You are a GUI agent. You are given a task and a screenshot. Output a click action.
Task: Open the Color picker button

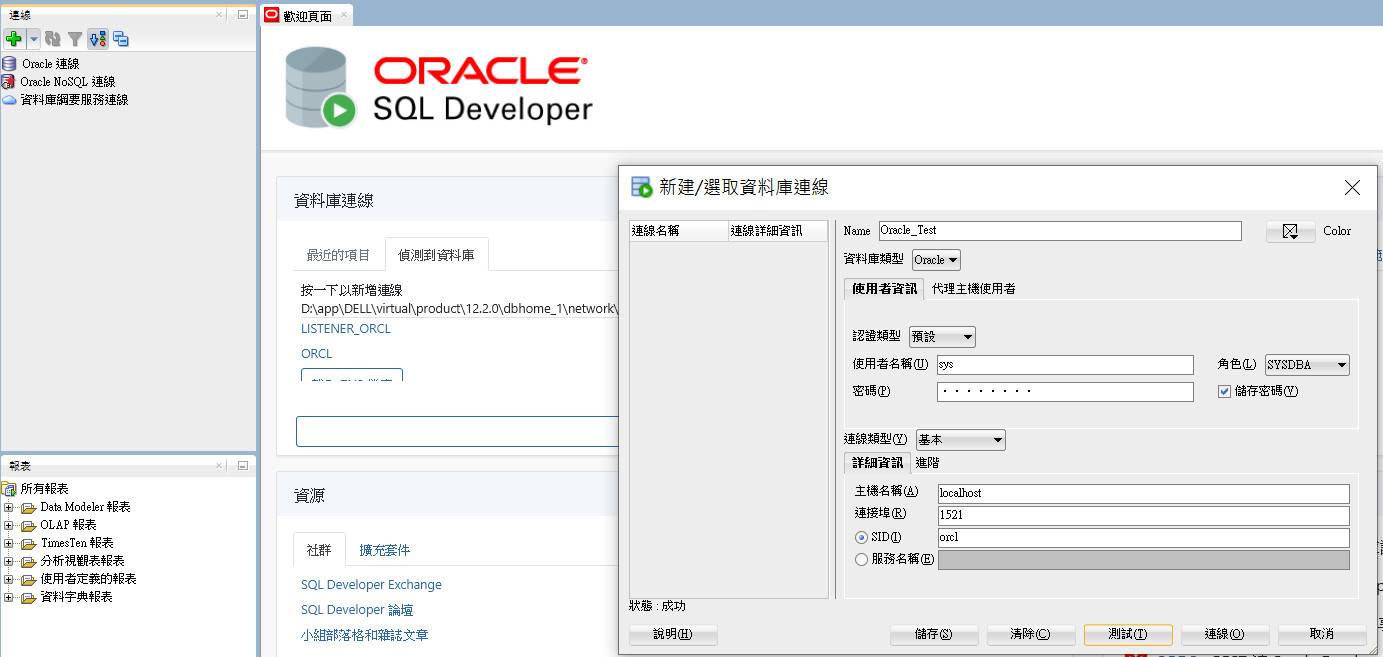pyautogui.click(x=1290, y=231)
